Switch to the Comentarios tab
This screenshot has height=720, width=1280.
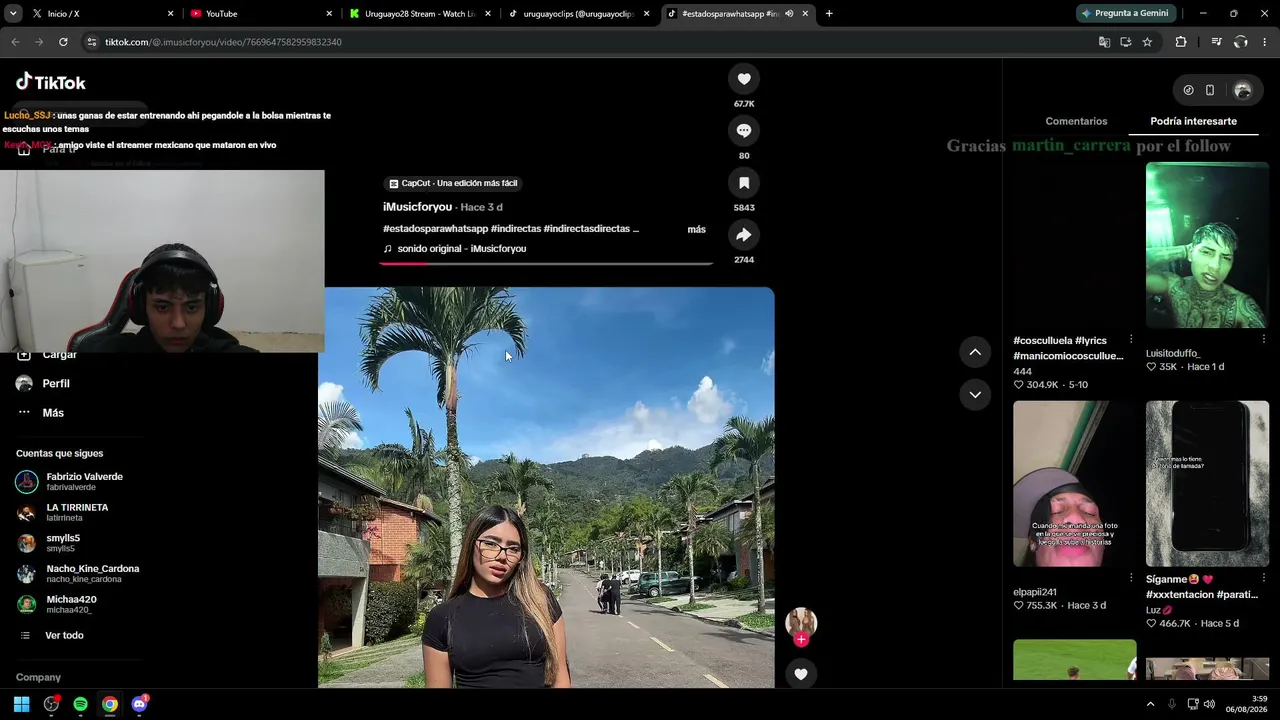click(1076, 121)
